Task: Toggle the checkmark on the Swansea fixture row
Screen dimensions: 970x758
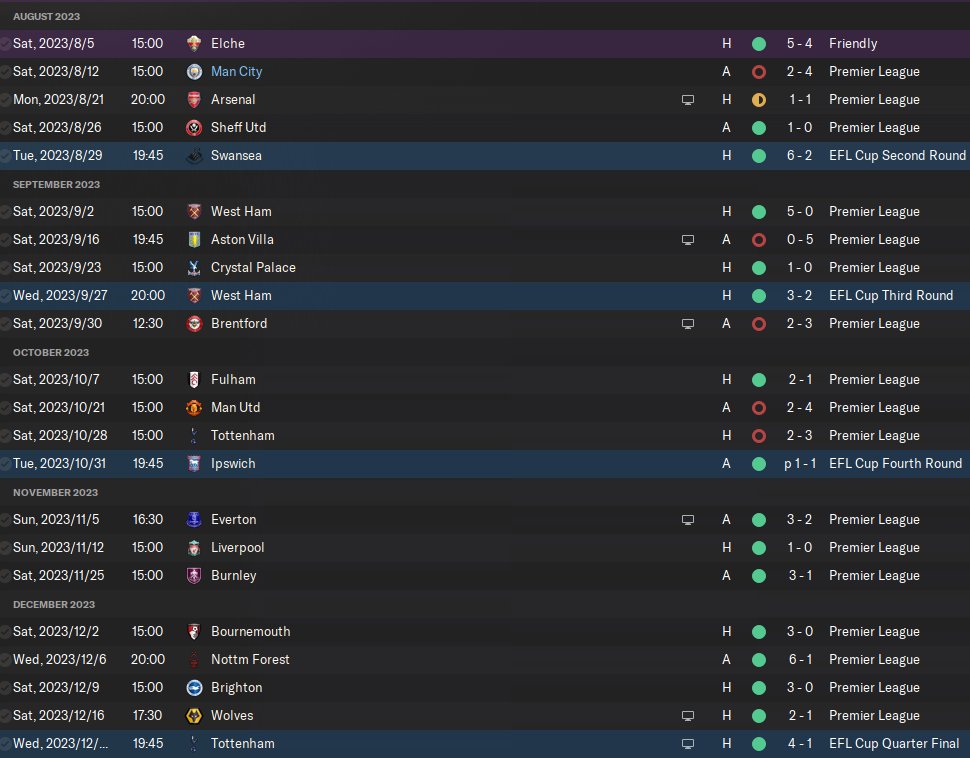Action: coord(6,156)
